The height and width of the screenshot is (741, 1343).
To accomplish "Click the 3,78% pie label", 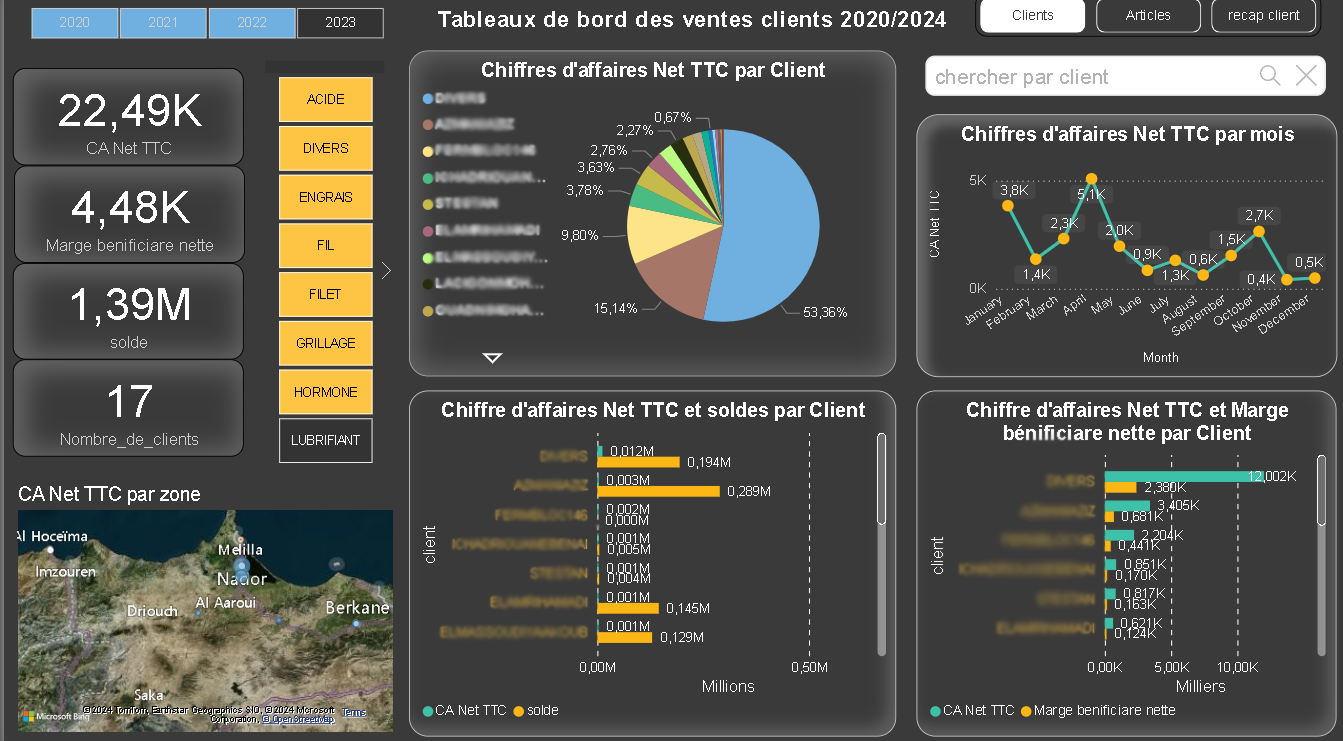I will click(x=585, y=190).
